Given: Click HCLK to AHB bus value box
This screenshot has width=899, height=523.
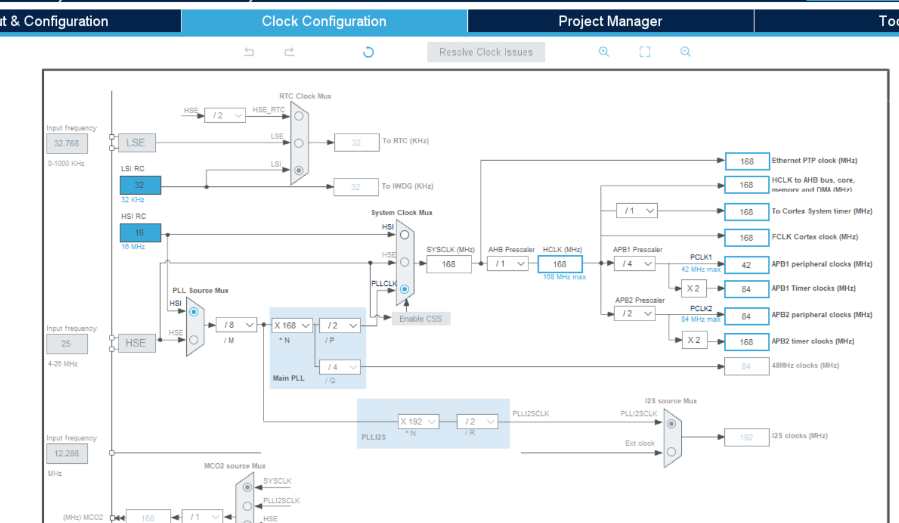Looking at the screenshot, I should 747,185.
